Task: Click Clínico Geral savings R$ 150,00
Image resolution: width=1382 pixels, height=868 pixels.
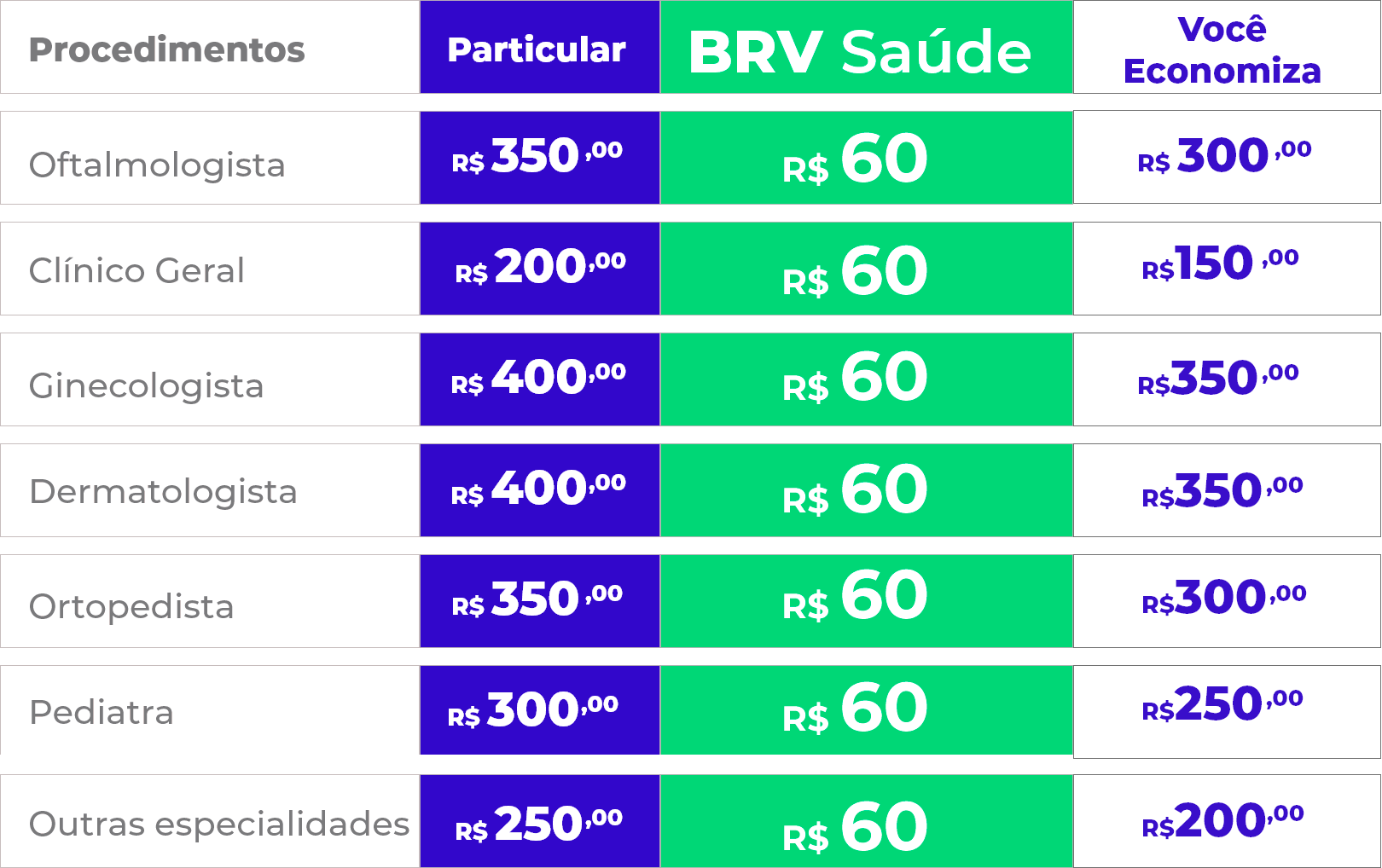Action: pos(1220,263)
